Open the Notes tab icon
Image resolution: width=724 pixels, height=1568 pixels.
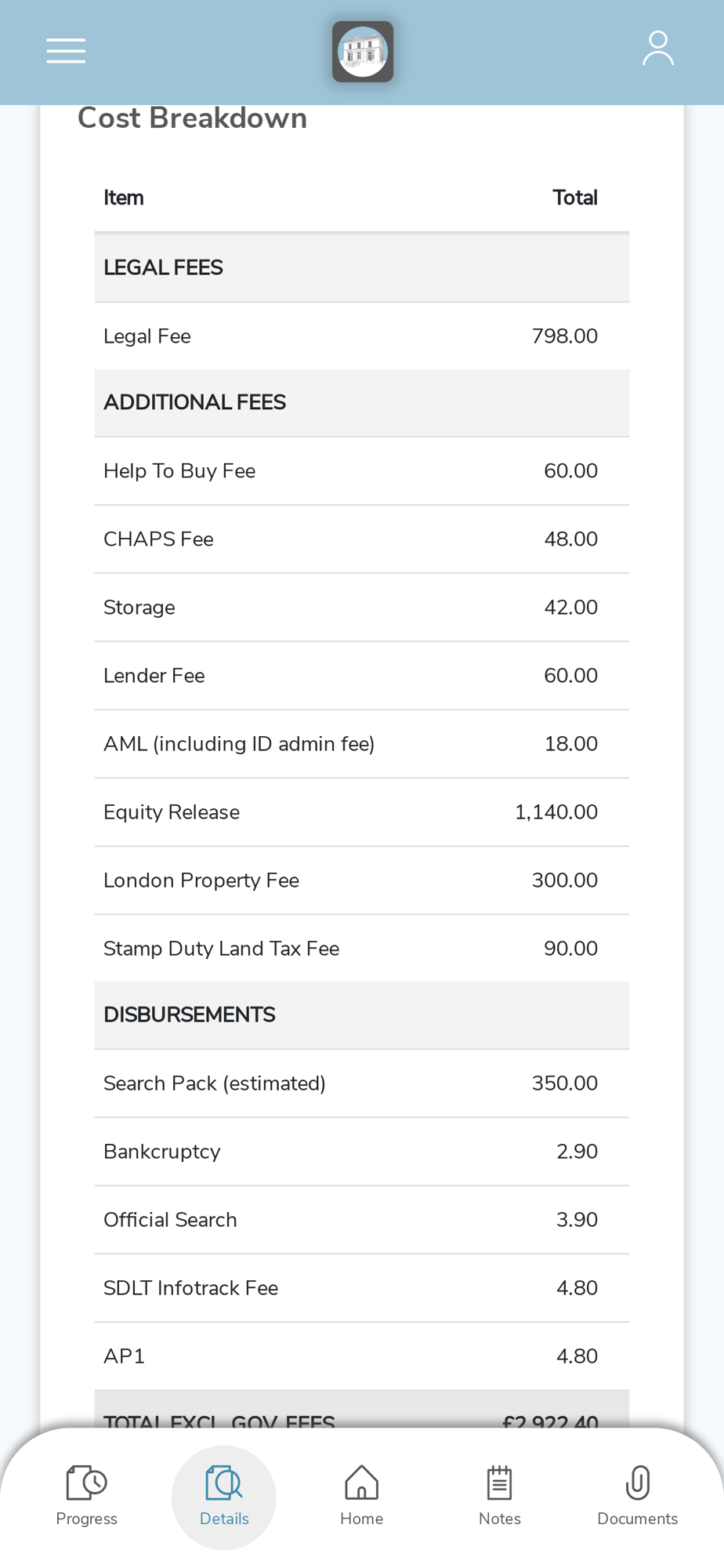(x=500, y=1483)
